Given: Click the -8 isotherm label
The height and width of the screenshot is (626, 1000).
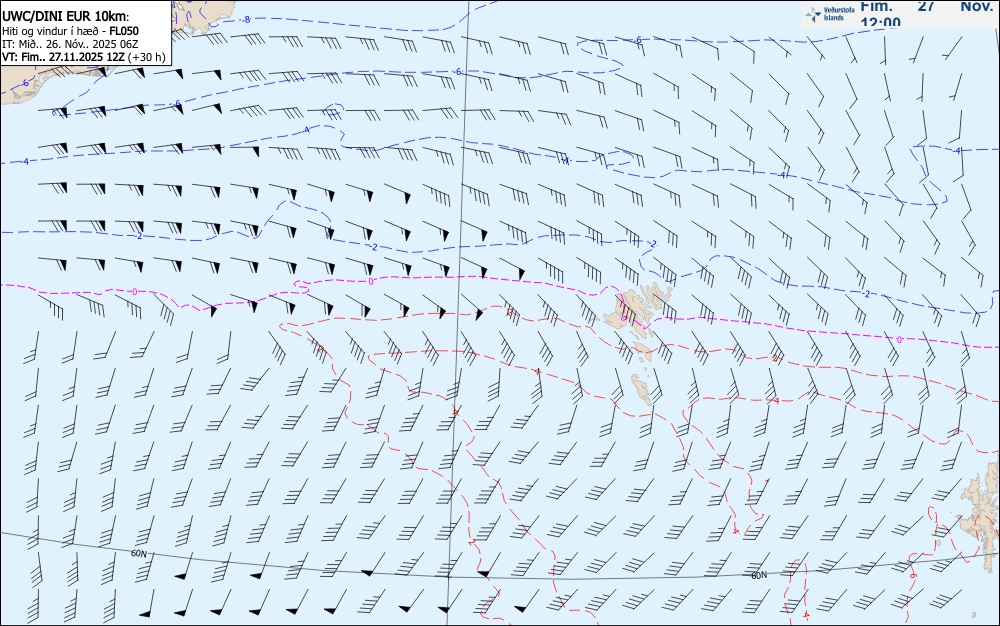Looking at the screenshot, I should point(246,20).
